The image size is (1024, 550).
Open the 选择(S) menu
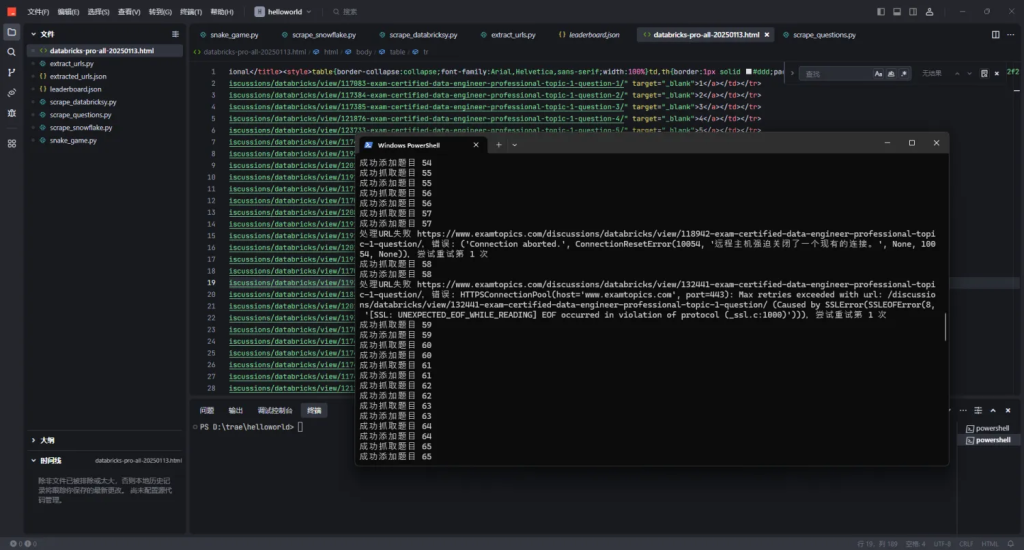98,12
